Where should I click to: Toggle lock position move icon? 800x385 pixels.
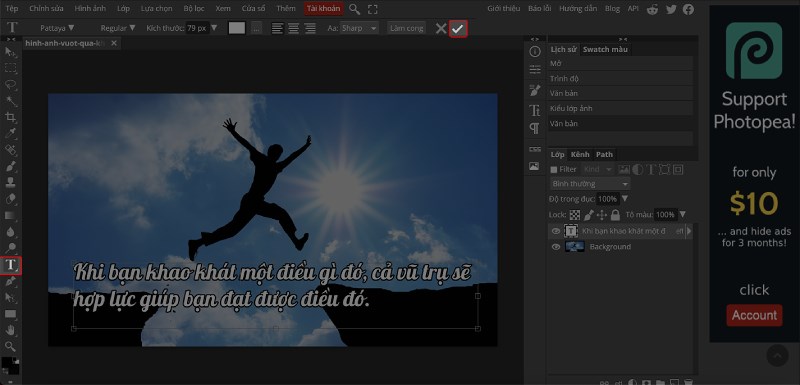(602, 215)
